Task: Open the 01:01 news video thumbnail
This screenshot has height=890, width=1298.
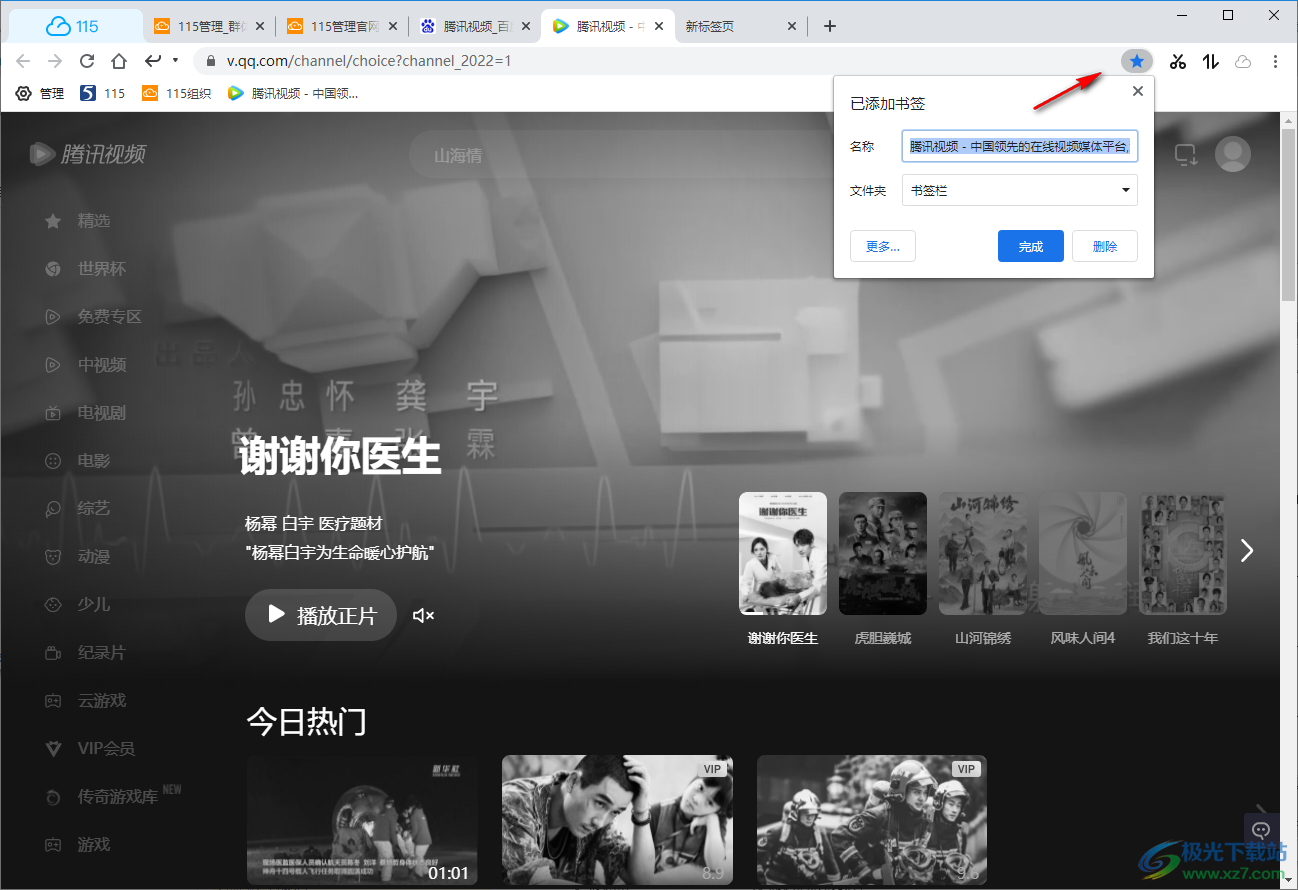Action: coord(362,820)
